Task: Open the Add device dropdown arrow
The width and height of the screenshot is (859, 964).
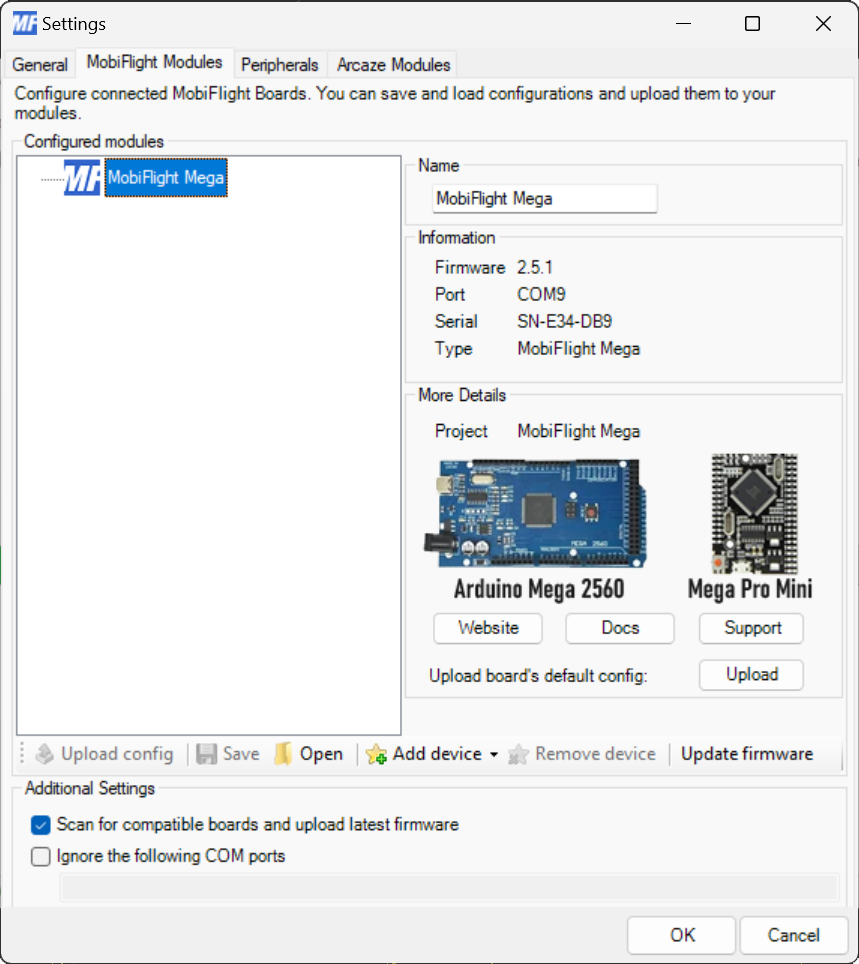Action: tap(493, 754)
